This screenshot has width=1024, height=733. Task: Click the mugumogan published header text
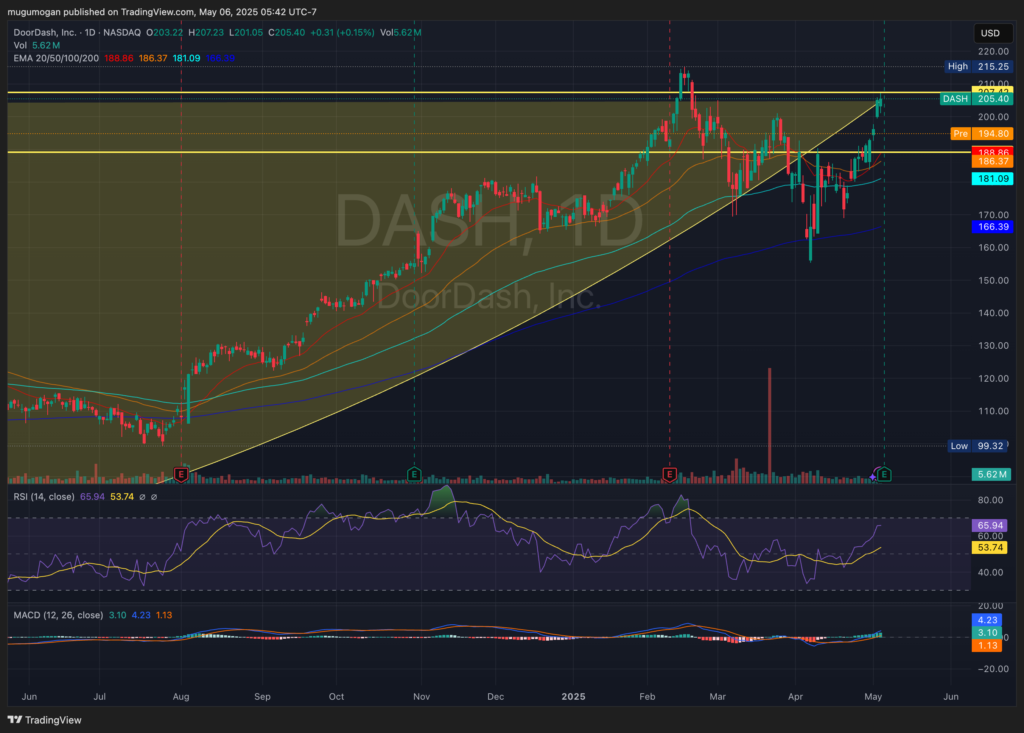click(x=162, y=12)
